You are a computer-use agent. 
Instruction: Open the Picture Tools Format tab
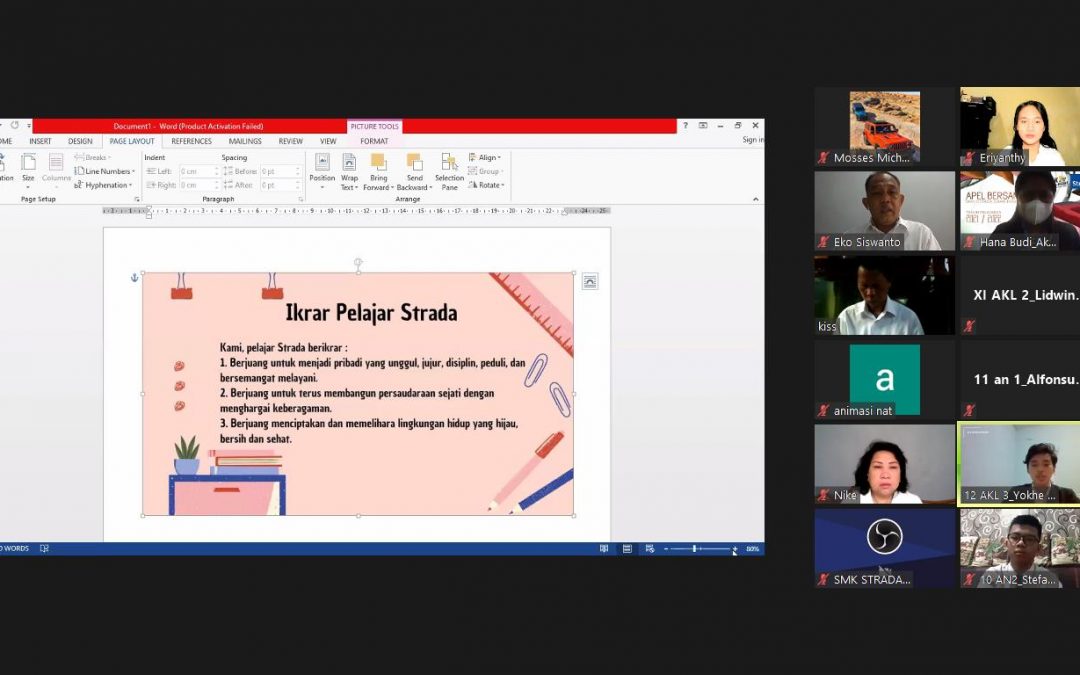tap(374, 141)
